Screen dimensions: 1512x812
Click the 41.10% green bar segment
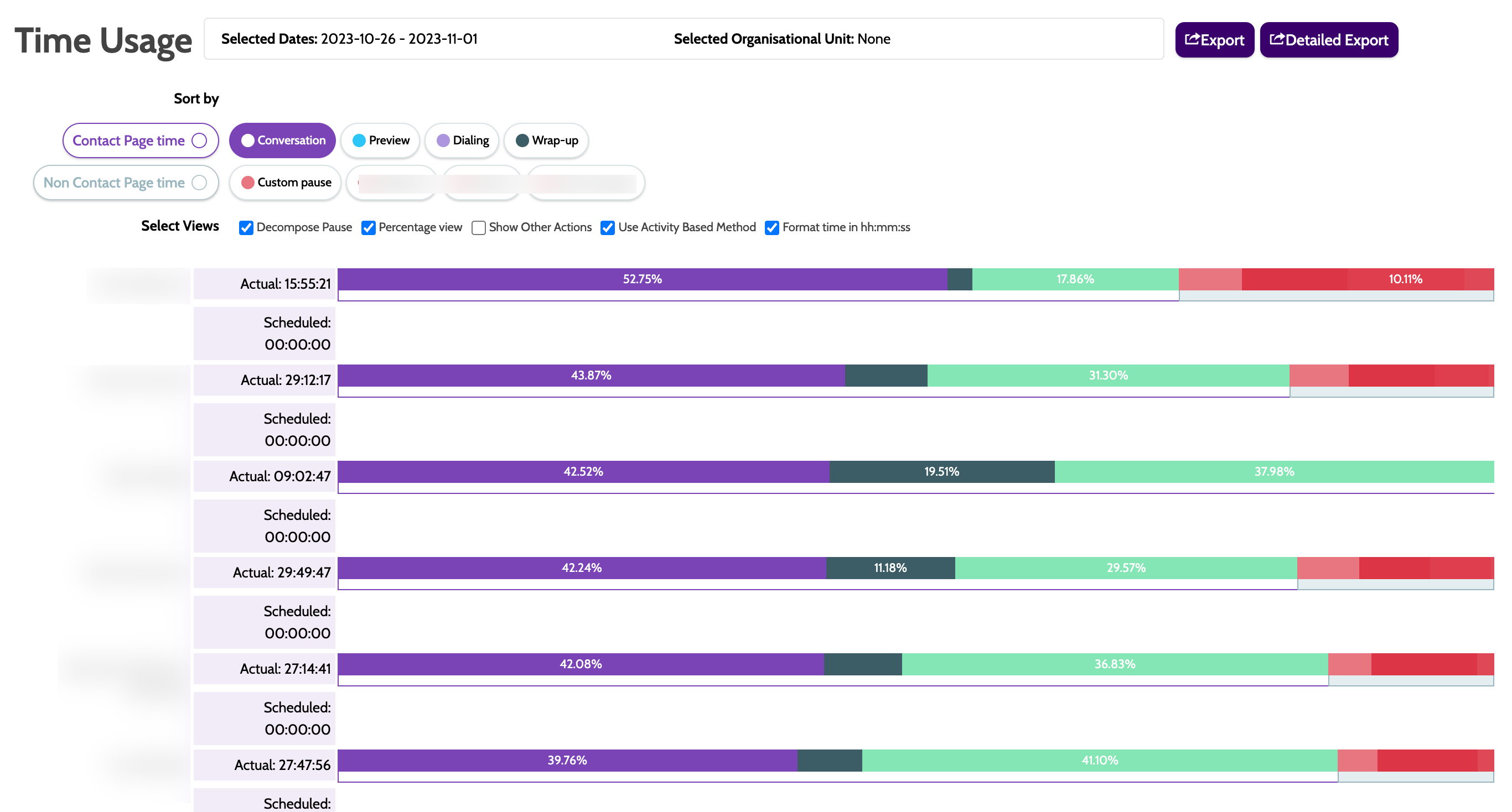1099,761
